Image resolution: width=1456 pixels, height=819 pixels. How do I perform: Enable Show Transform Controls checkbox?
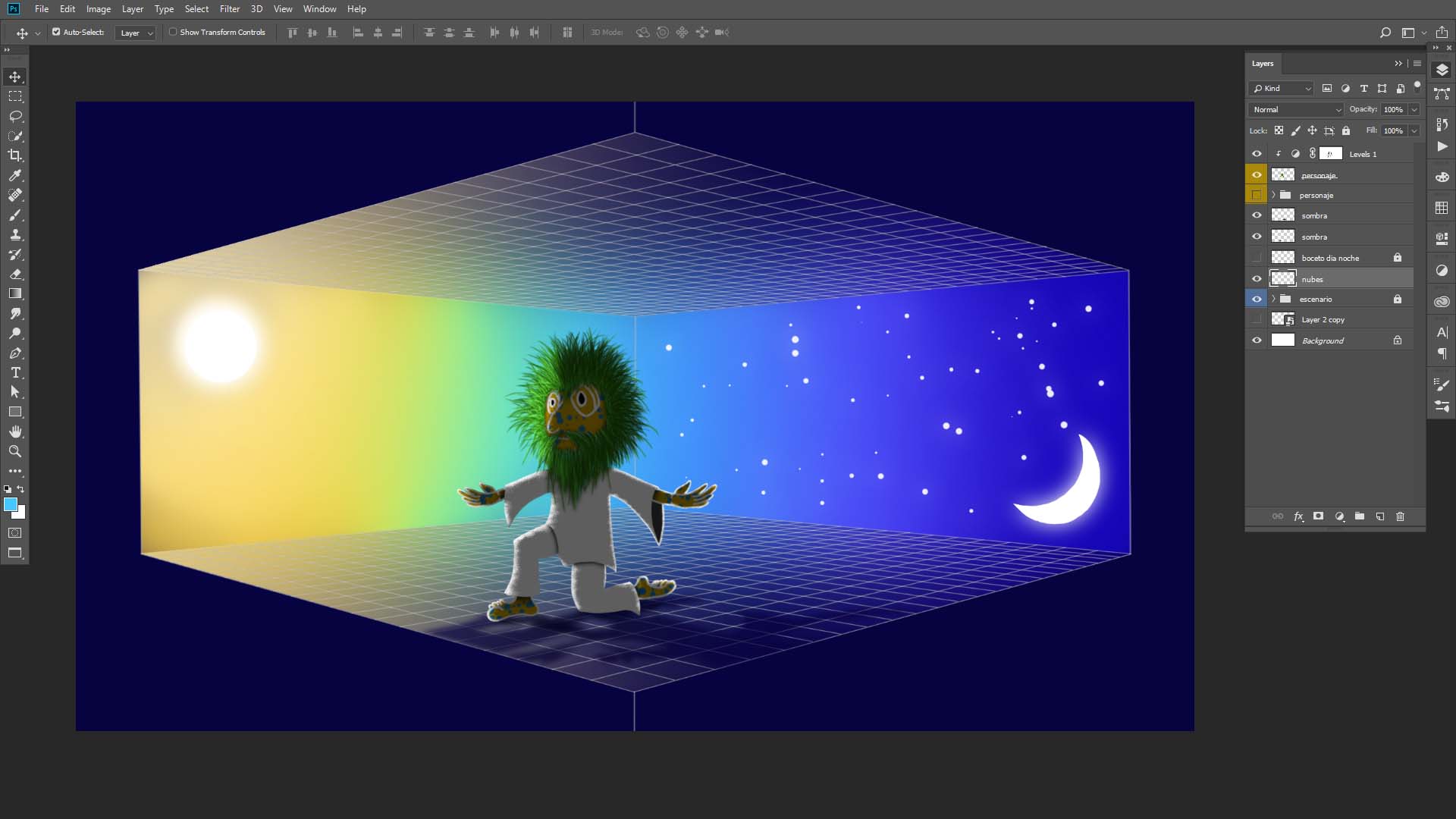coord(173,32)
